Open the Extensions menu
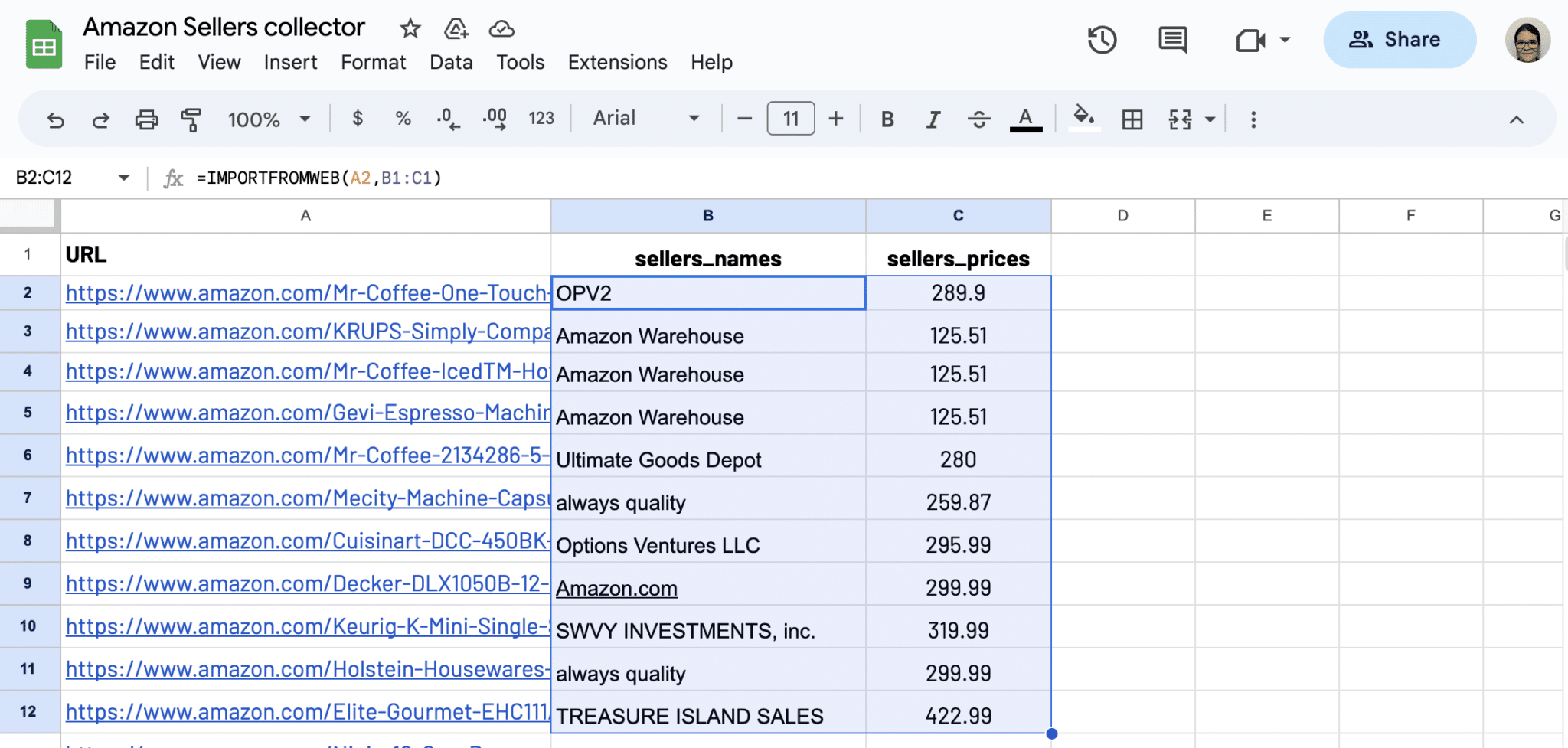The width and height of the screenshot is (1568, 748). pyautogui.click(x=617, y=62)
